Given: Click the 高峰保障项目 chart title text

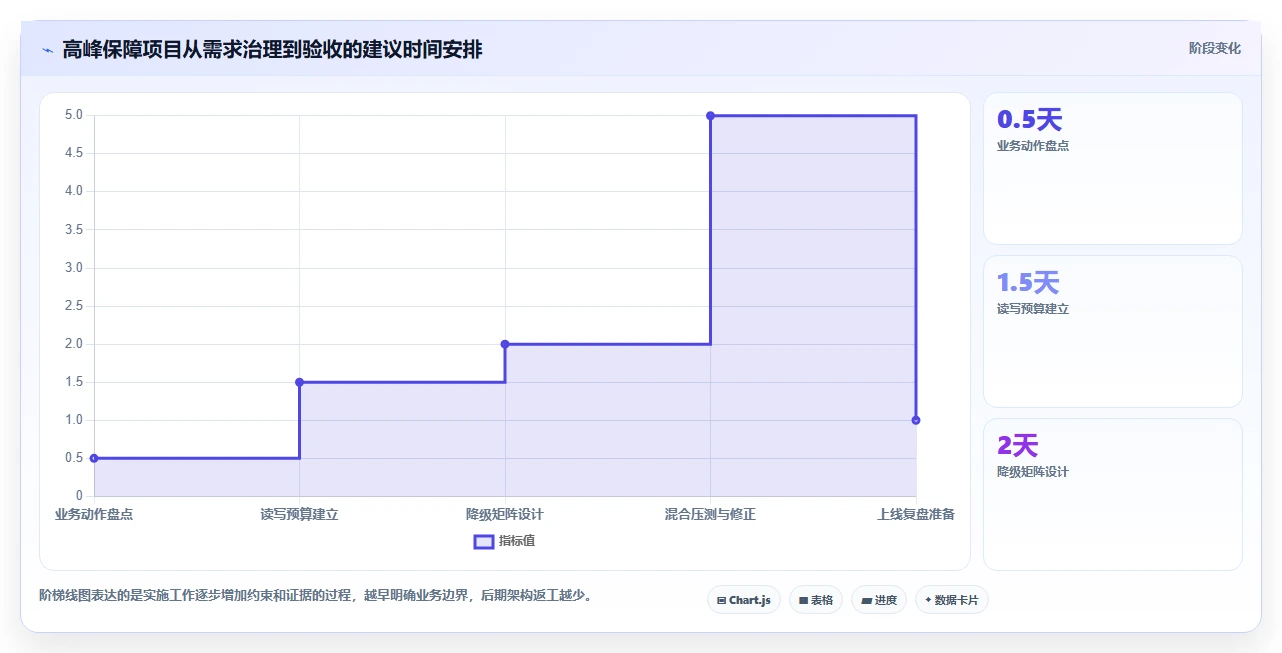Looking at the screenshot, I should [x=272, y=49].
